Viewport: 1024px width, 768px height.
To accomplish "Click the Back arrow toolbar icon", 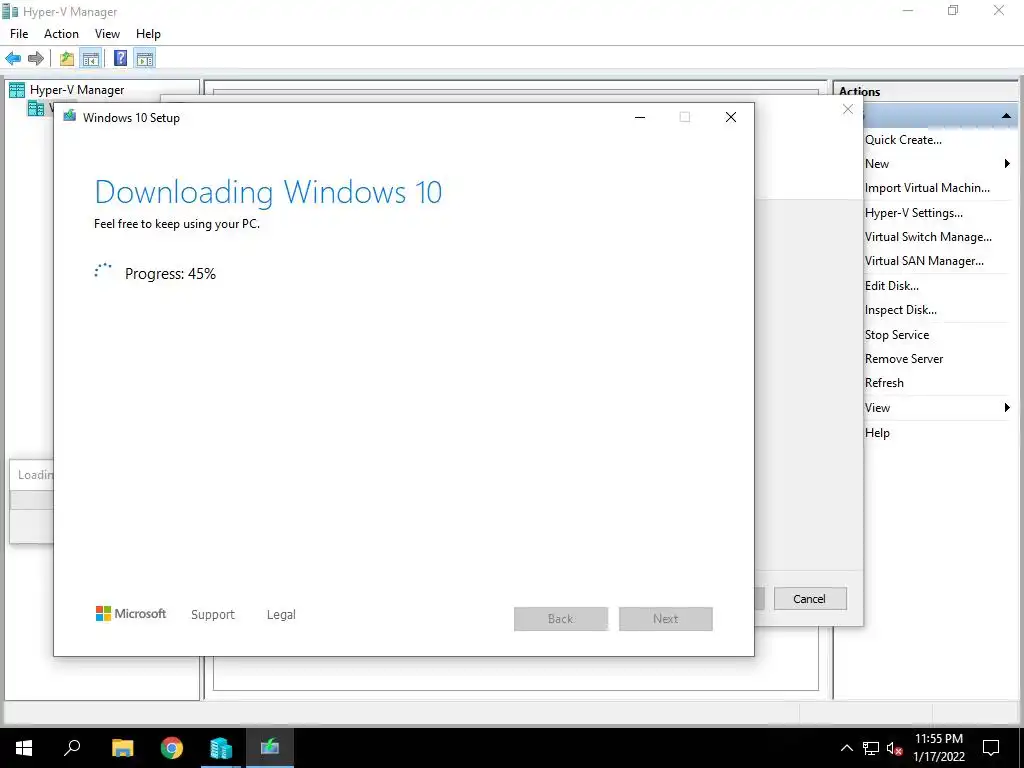I will [13, 59].
